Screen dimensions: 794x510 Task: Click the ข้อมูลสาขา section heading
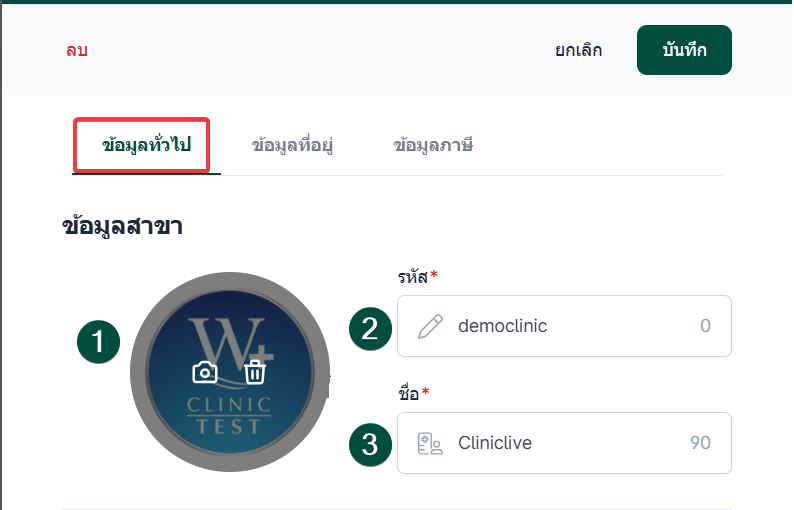(122, 226)
